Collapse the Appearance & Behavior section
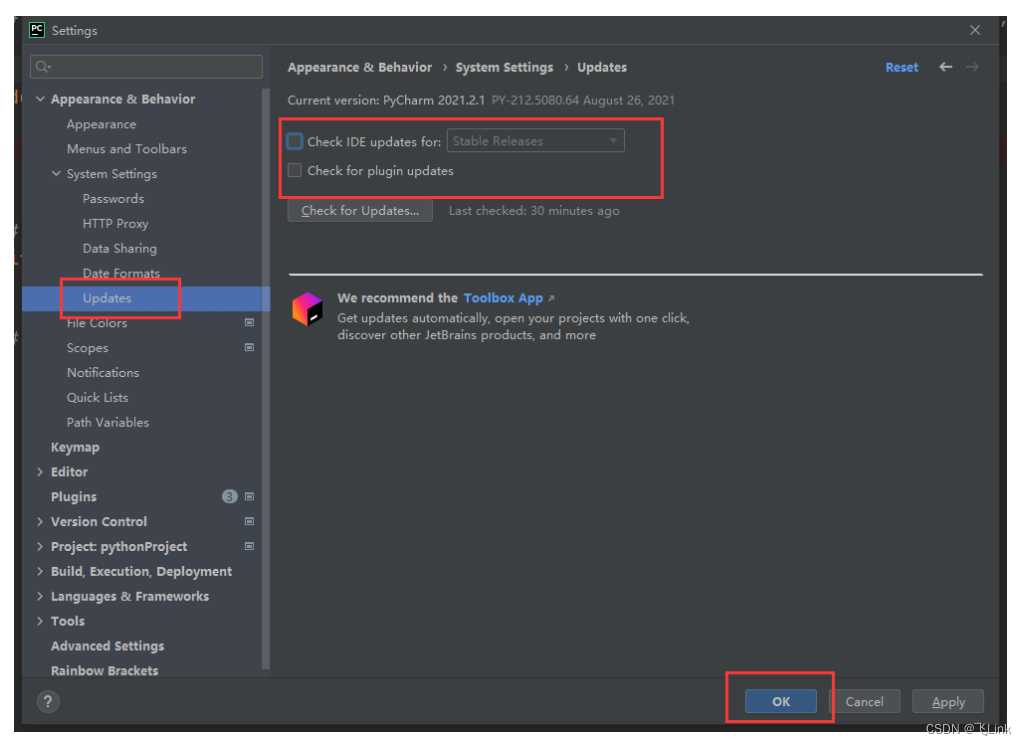Viewport: 1027px width, 745px height. tap(40, 99)
